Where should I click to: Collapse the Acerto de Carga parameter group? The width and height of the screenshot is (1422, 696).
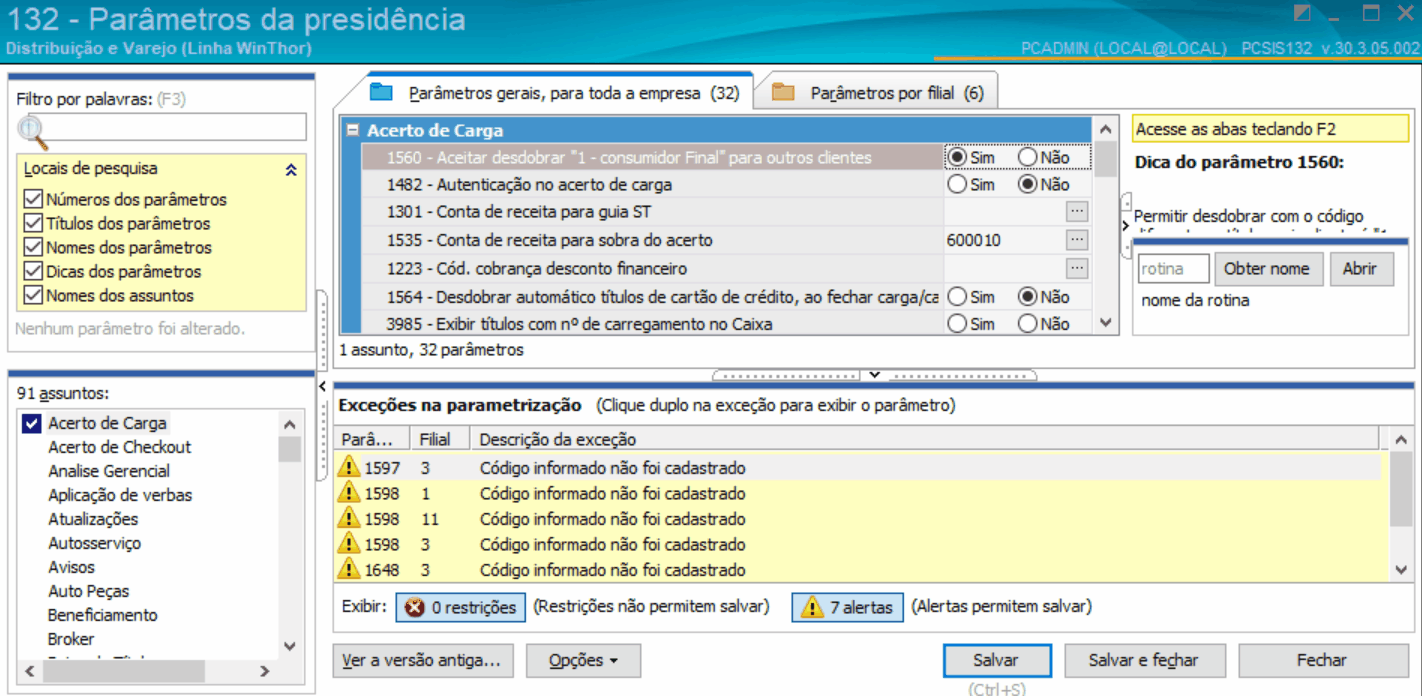[x=352, y=130]
